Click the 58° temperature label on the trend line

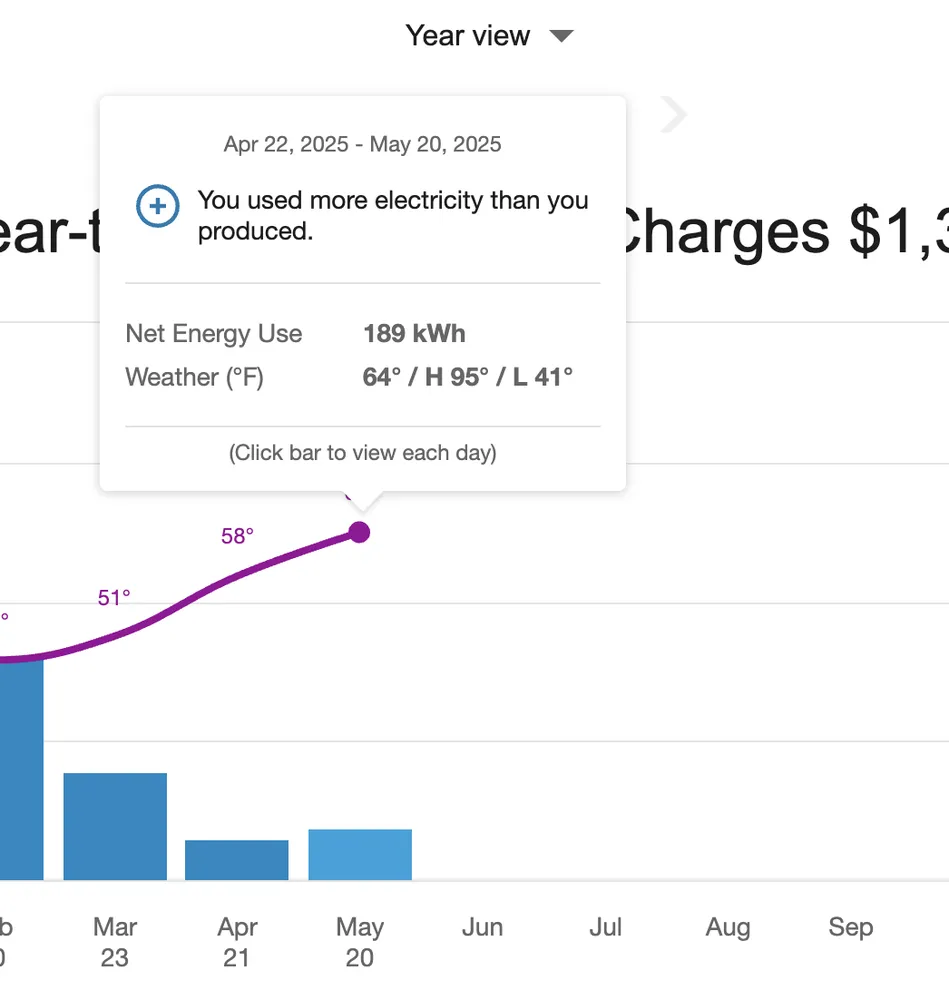[x=236, y=536]
